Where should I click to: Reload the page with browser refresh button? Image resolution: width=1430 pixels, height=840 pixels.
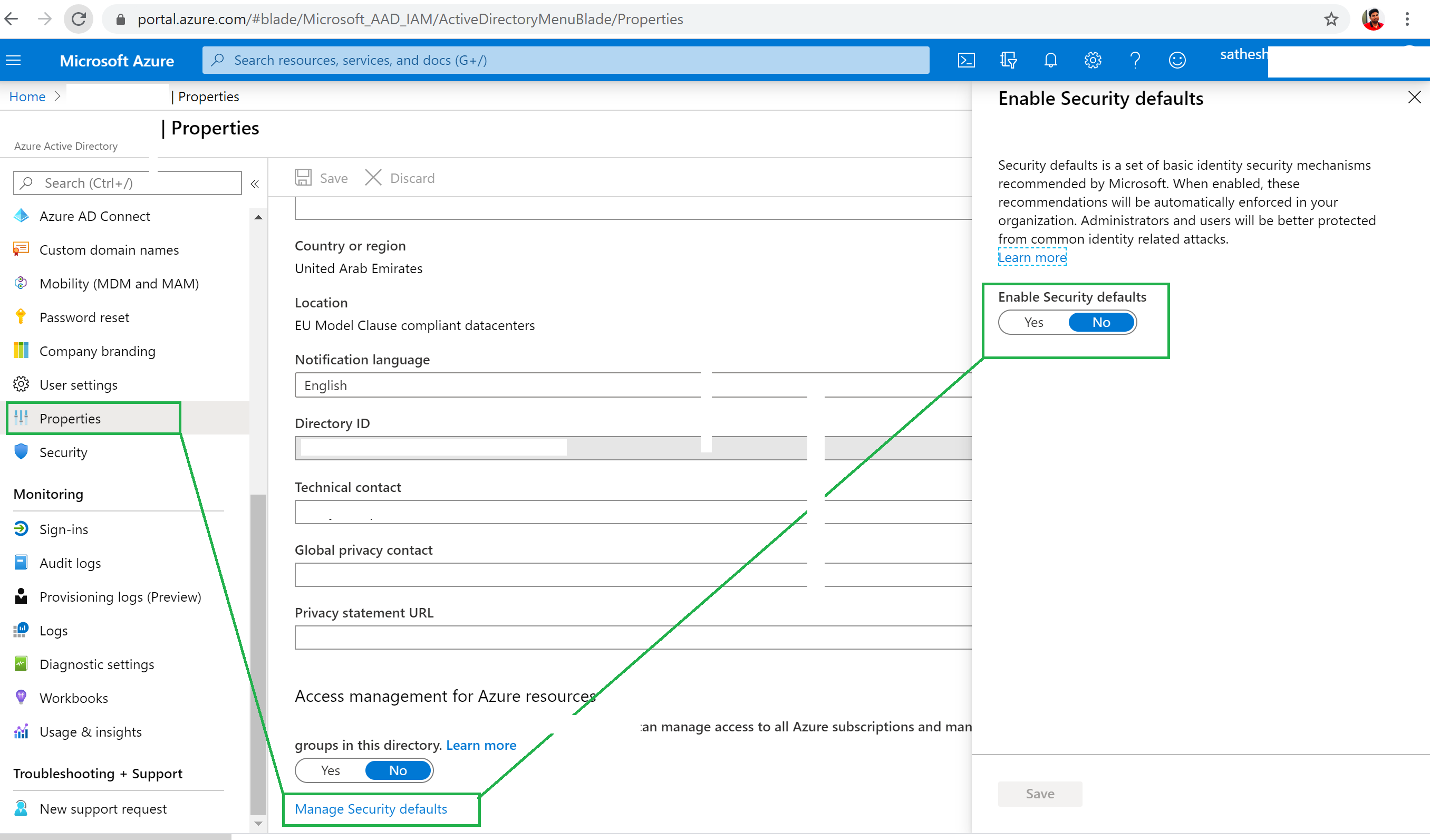79,19
